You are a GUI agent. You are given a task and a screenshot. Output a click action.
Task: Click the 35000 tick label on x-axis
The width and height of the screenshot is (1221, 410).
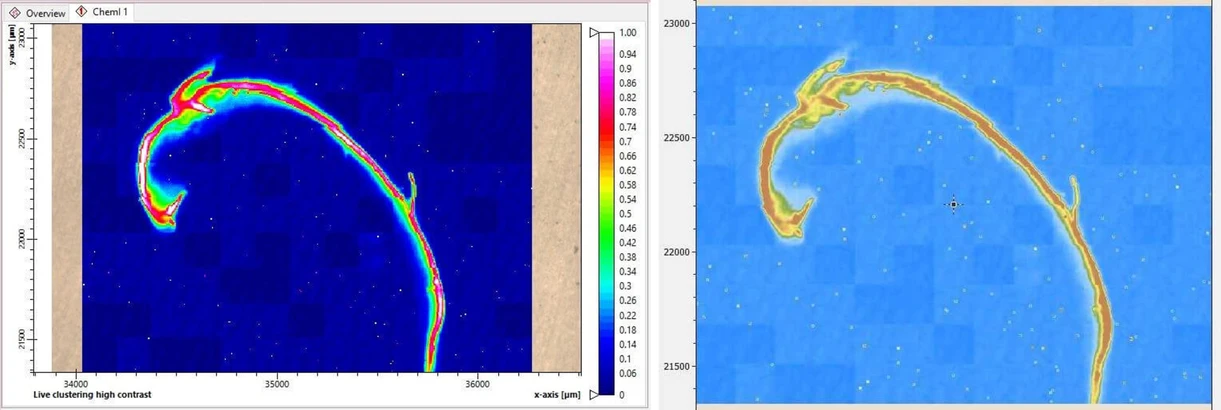[277, 383]
